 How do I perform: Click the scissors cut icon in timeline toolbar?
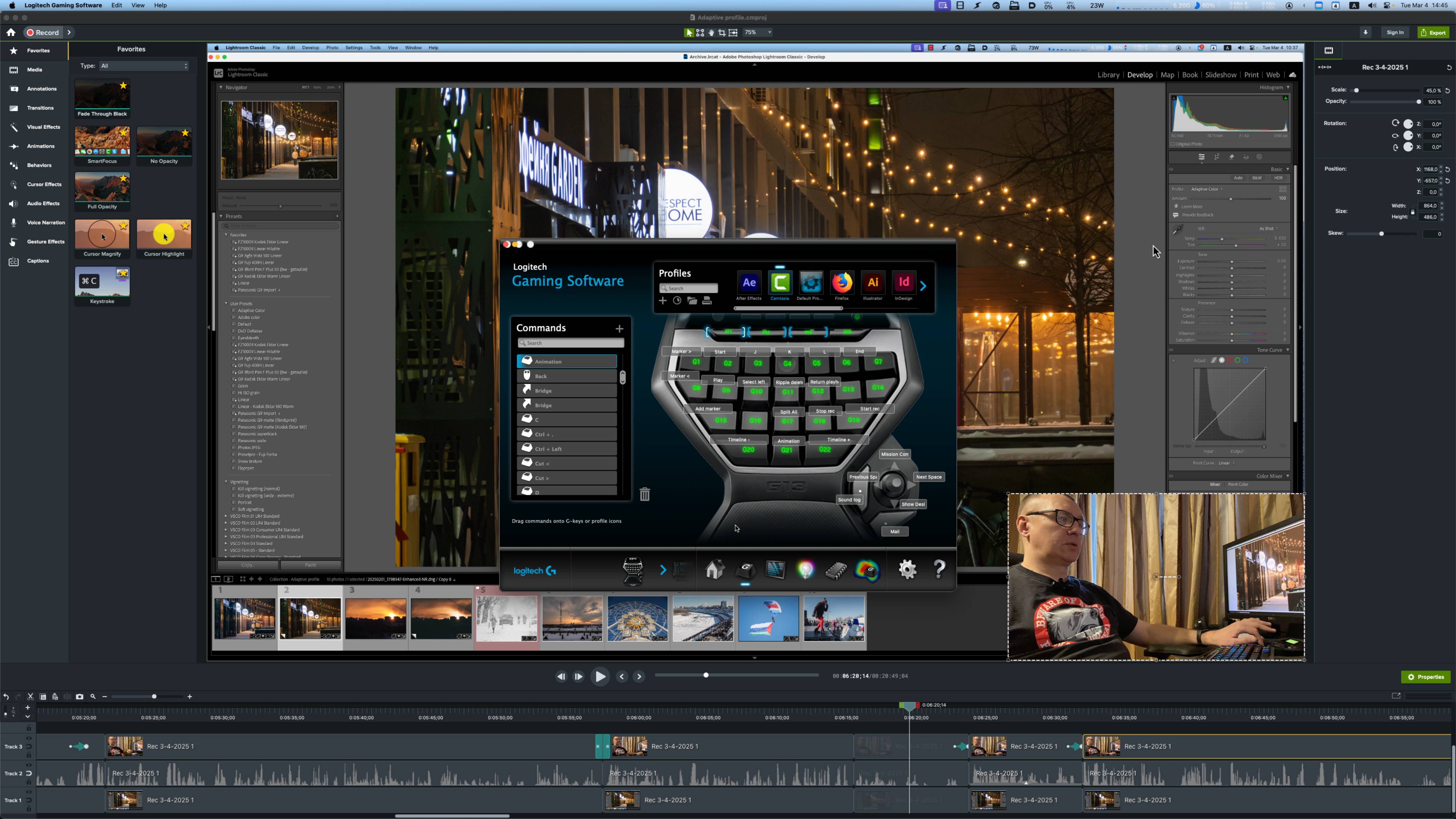pyautogui.click(x=30, y=696)
